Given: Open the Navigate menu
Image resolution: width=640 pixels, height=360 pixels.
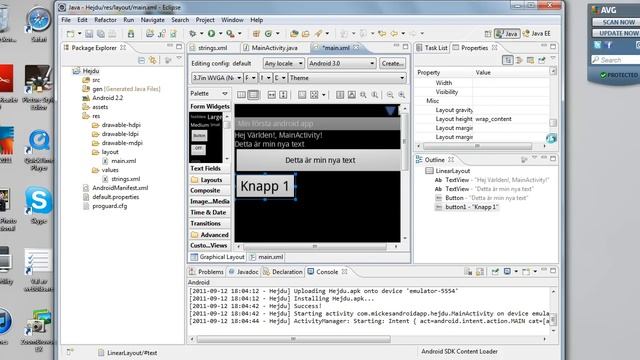Looking at the screenshot, I should click(152, 20).
